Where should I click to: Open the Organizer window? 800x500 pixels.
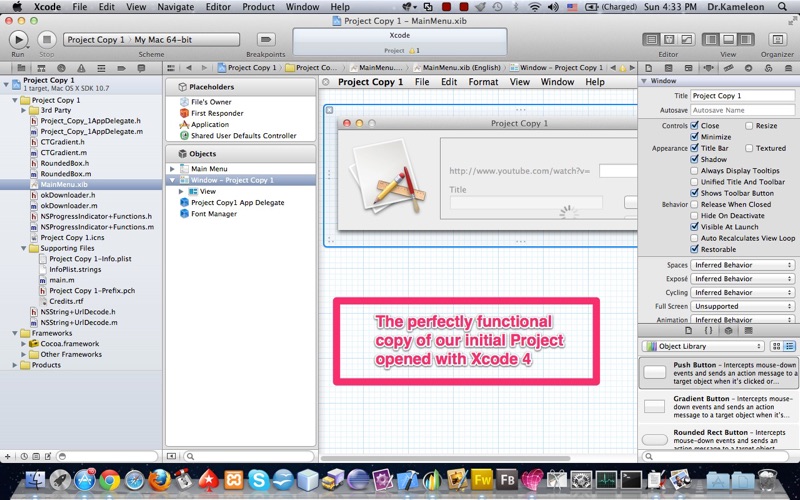click(776, 39)
